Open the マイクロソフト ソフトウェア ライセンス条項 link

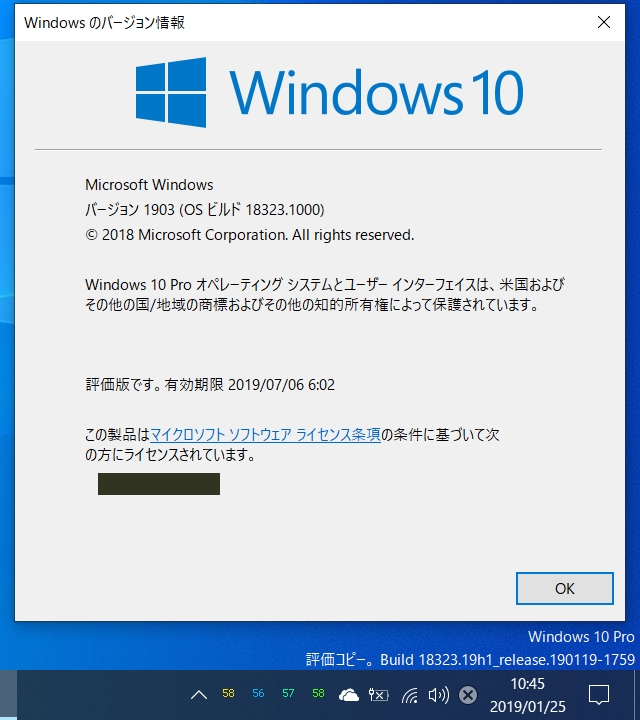265,434
